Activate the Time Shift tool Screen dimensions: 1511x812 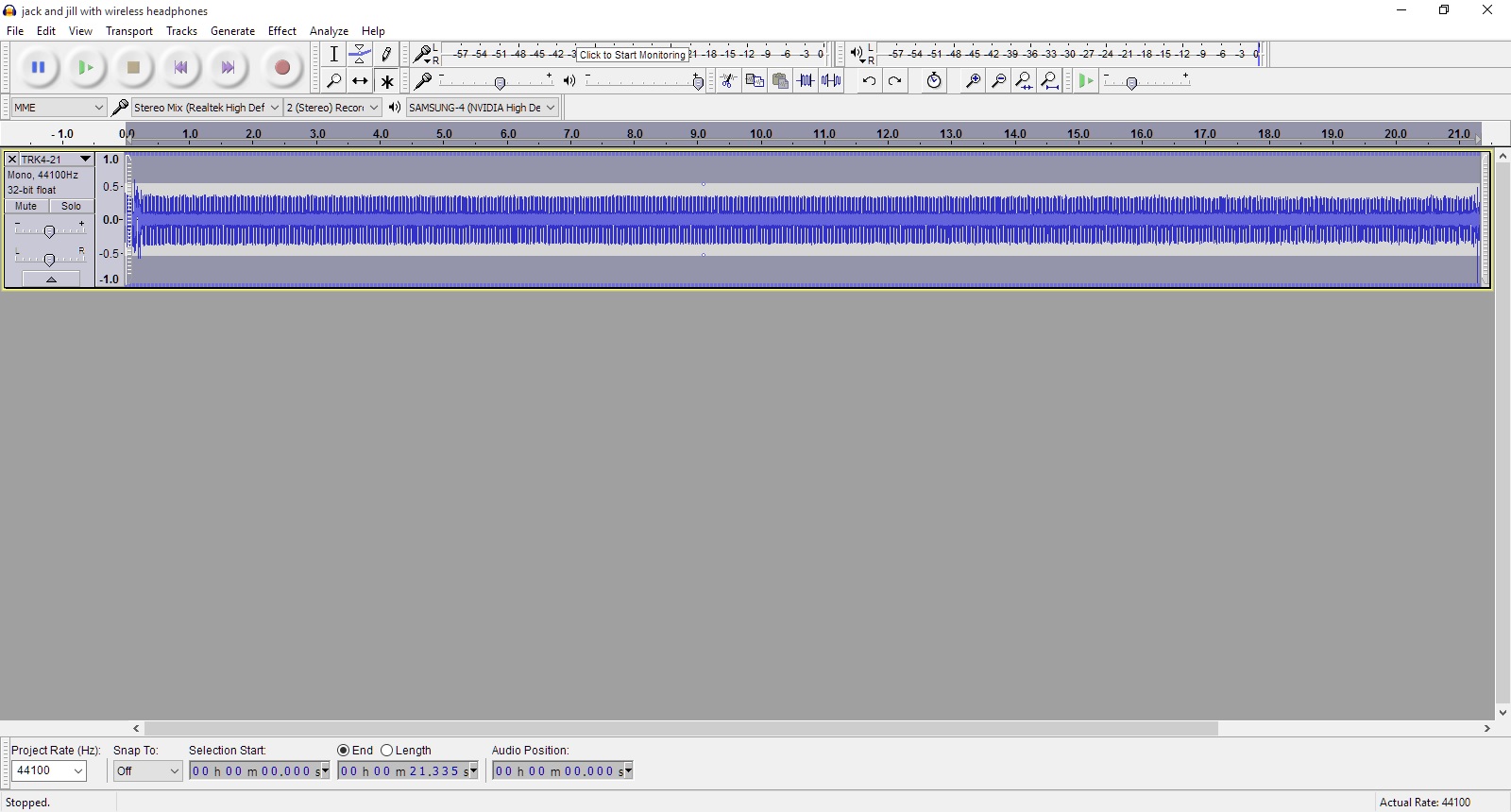[360, 81]
